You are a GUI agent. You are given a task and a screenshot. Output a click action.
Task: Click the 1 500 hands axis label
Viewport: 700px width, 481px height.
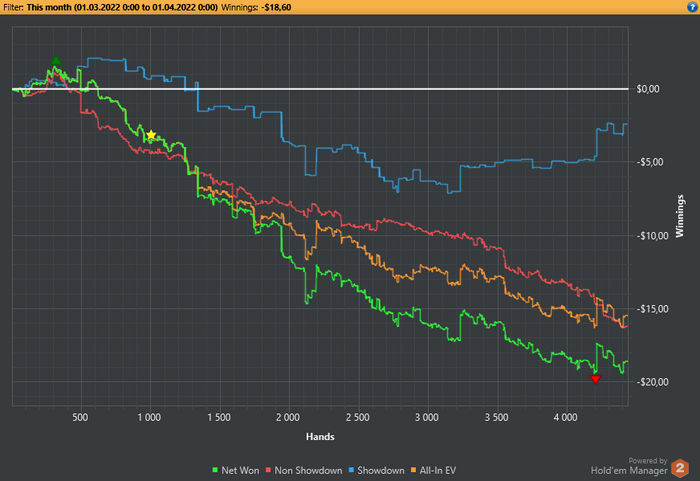click(x=219, y=418)
